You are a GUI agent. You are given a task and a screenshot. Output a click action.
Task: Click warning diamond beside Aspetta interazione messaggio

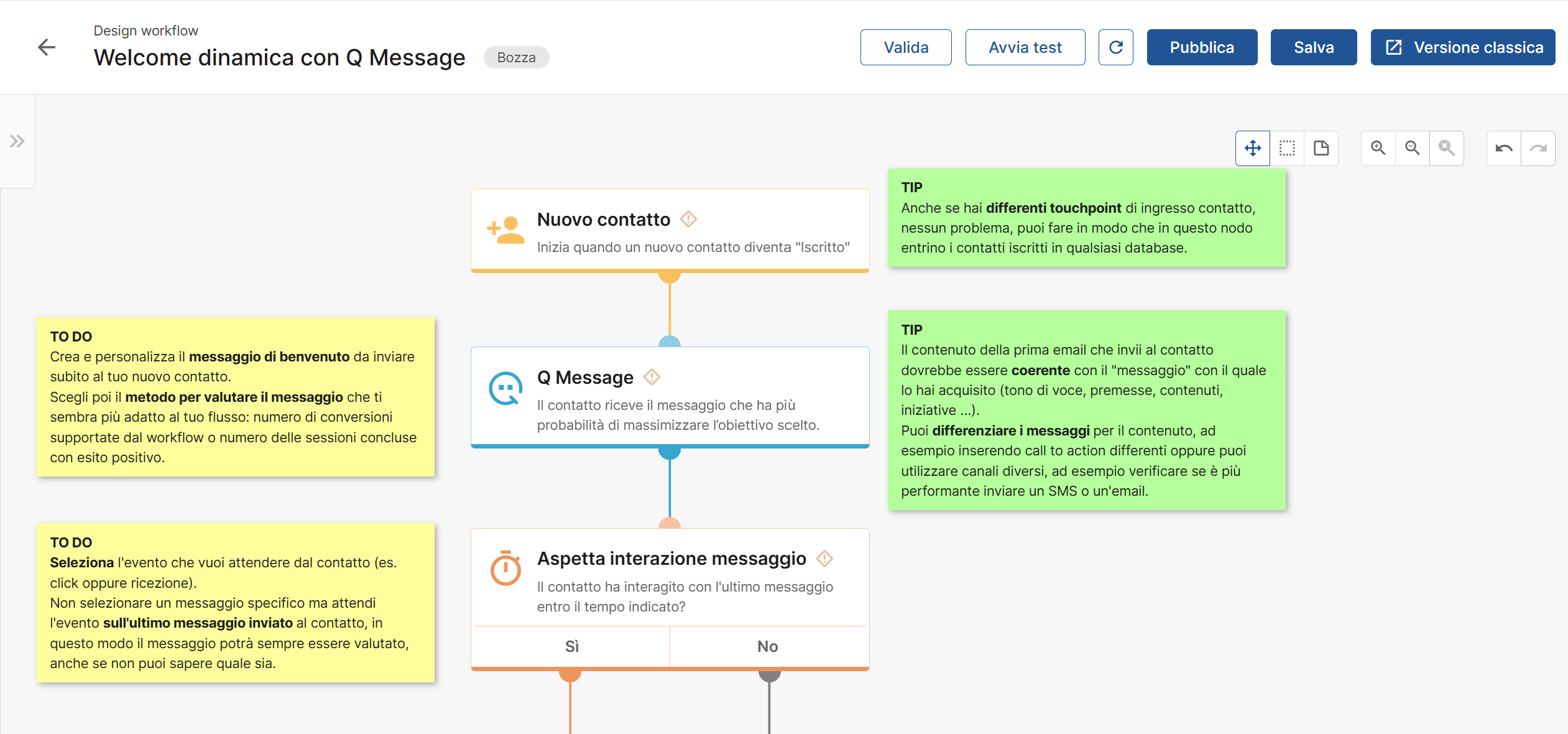click(824, 559)
